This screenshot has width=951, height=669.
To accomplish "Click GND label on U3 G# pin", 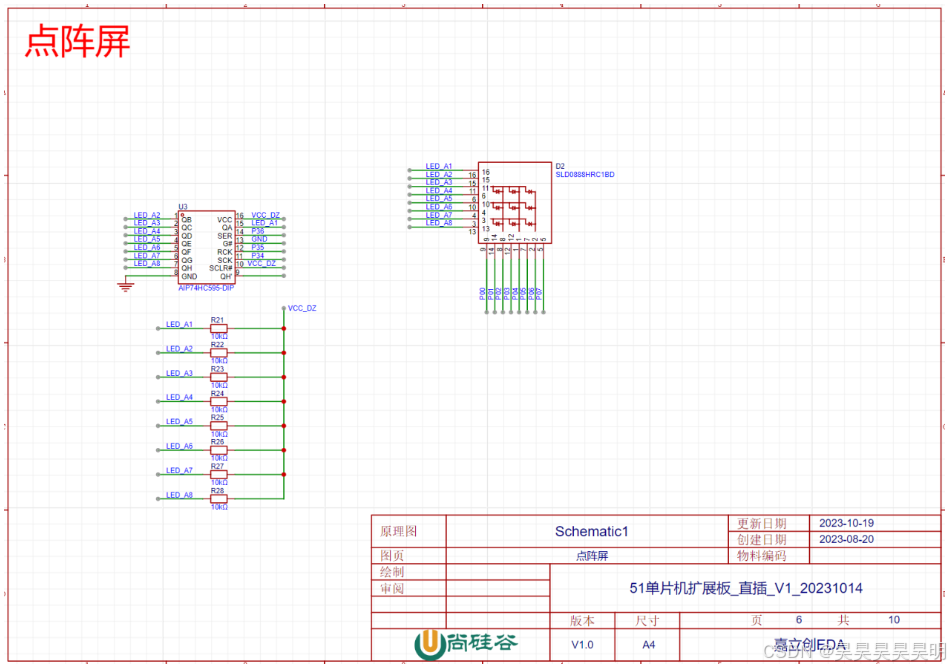I will tap(260, 240).
